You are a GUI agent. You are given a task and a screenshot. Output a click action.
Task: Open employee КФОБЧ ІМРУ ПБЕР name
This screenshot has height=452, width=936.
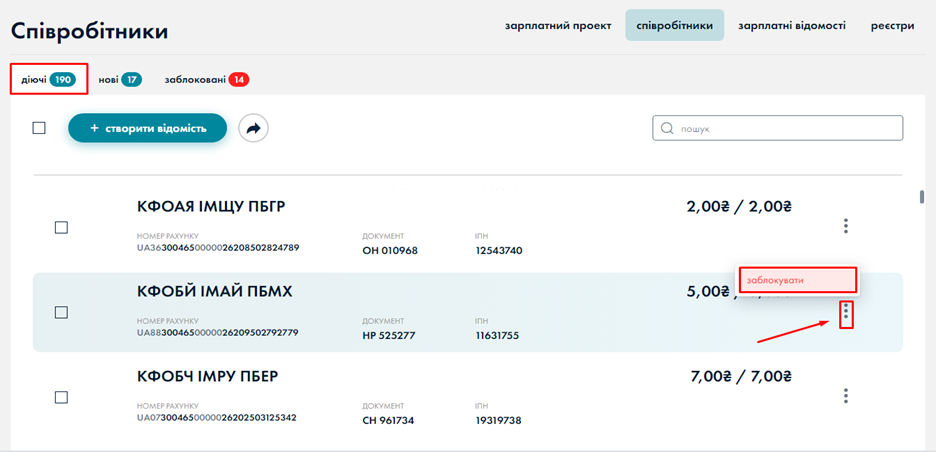point(207,377)
